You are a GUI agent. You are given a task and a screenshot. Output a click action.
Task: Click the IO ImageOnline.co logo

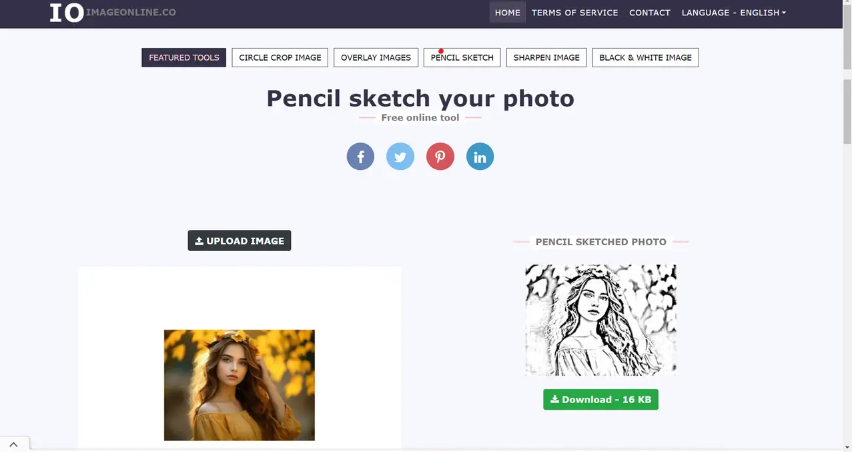tap(112, 12)
